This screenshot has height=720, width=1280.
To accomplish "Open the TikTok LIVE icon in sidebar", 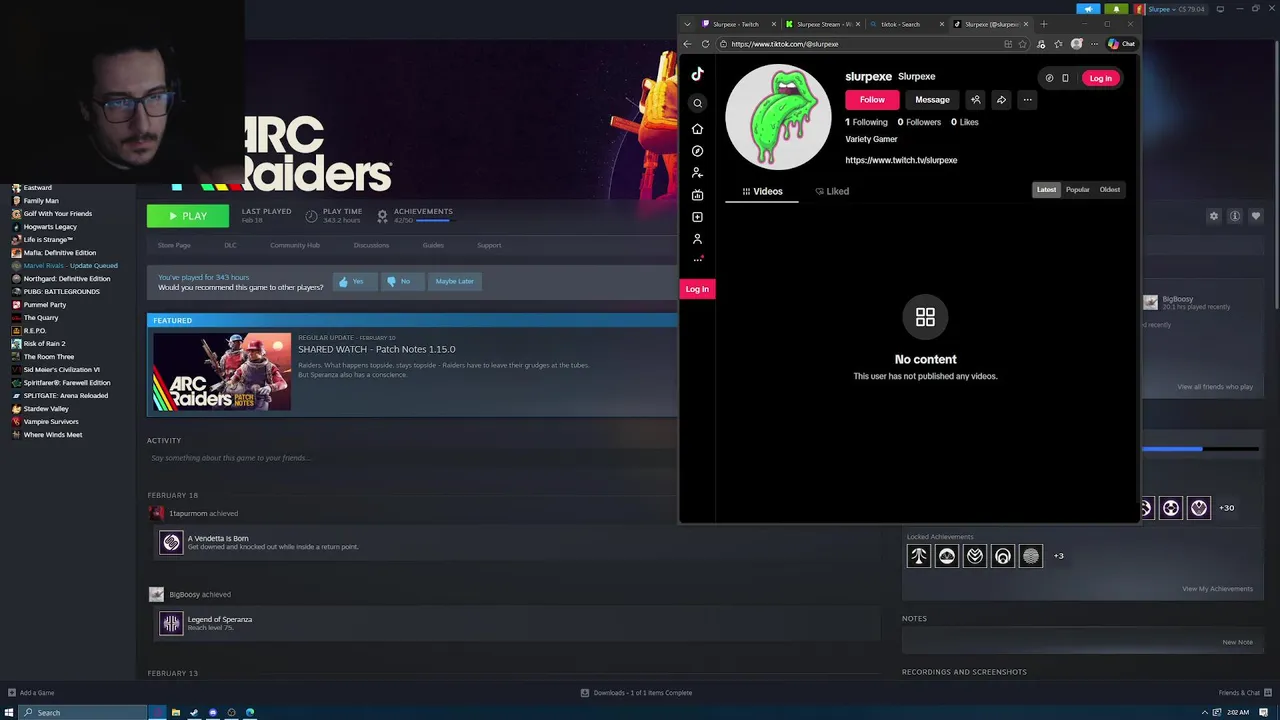I will 697,195.
